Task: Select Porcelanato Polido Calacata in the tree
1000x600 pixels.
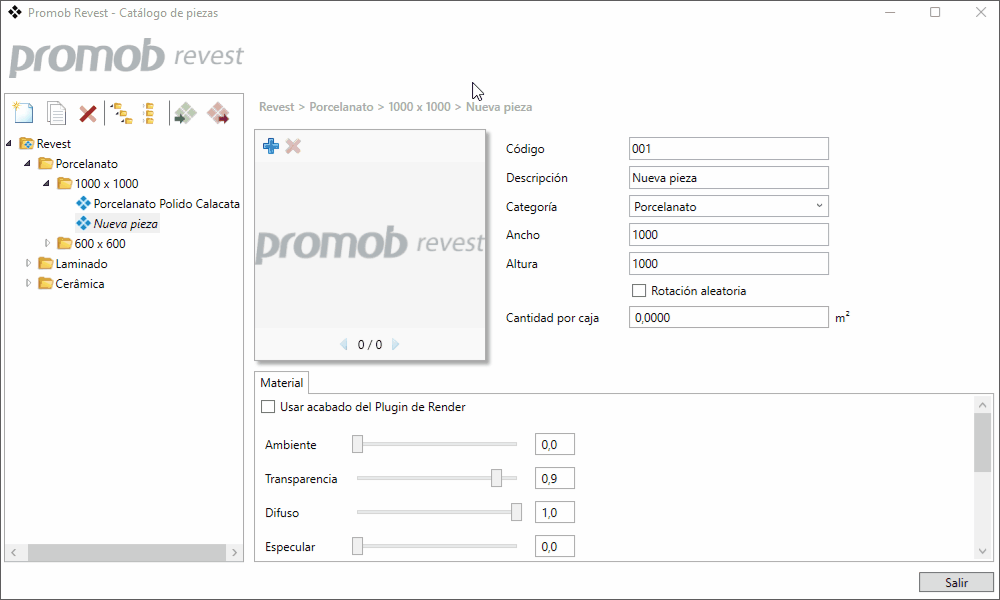Action: tap(166, 204)
